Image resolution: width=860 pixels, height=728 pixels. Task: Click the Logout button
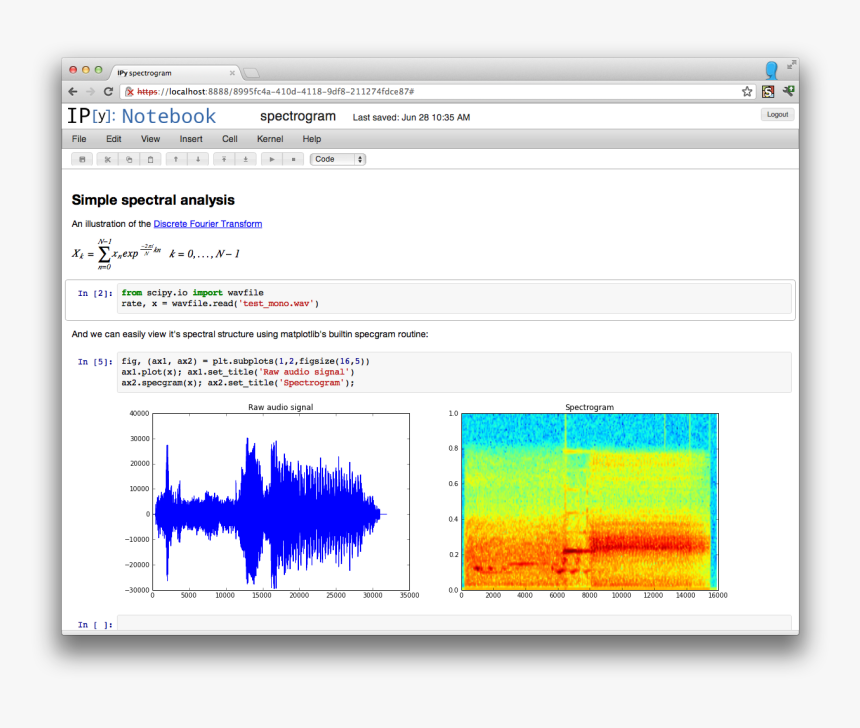click(x=777, y=114)
